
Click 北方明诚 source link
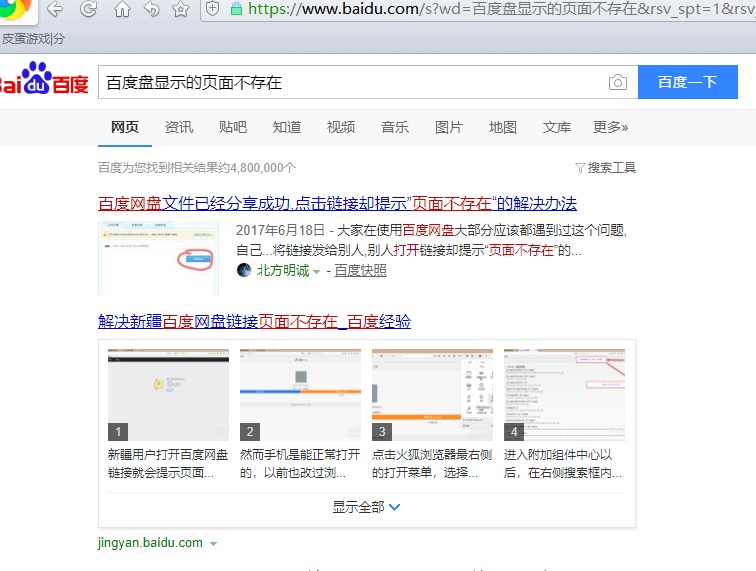tap(283, 271)
